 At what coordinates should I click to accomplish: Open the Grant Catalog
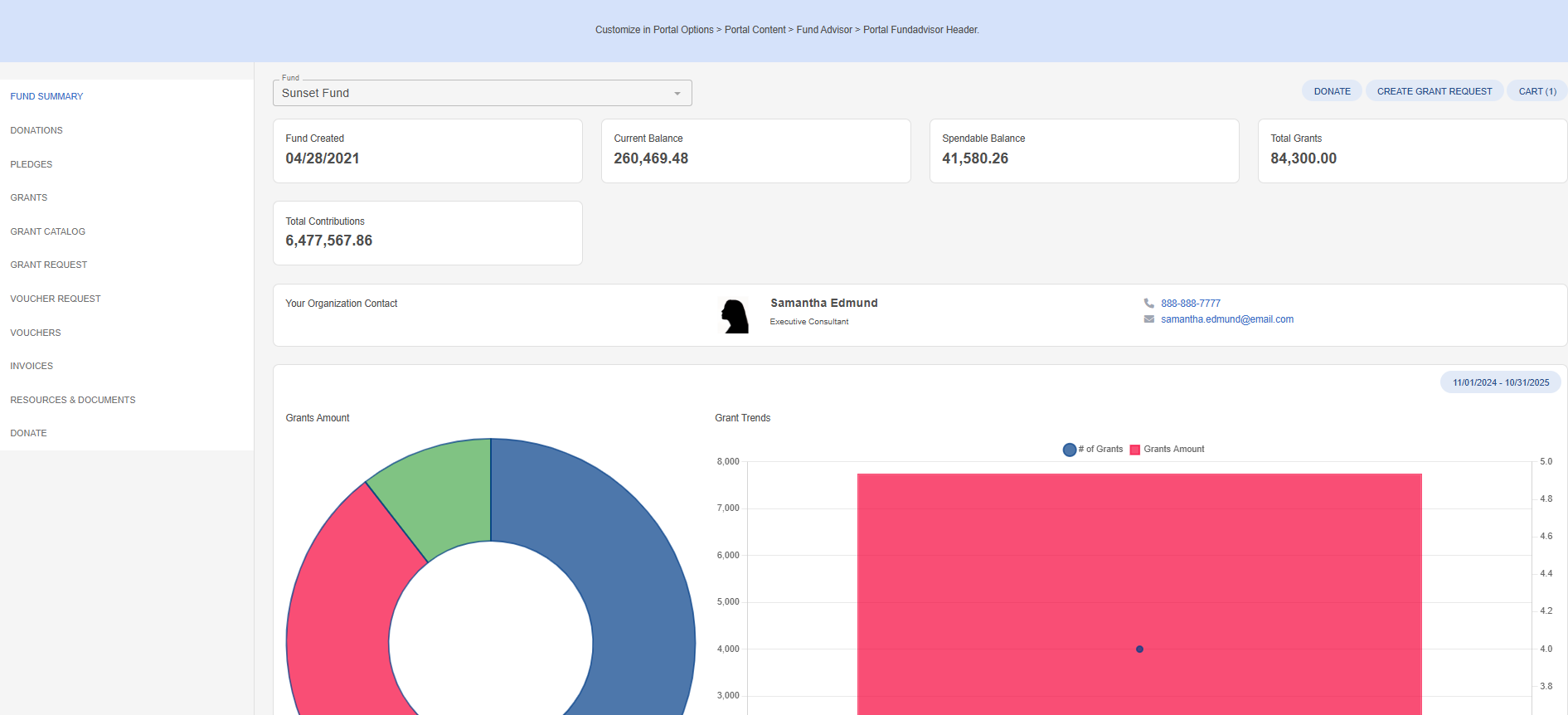(x=48, y=231)
